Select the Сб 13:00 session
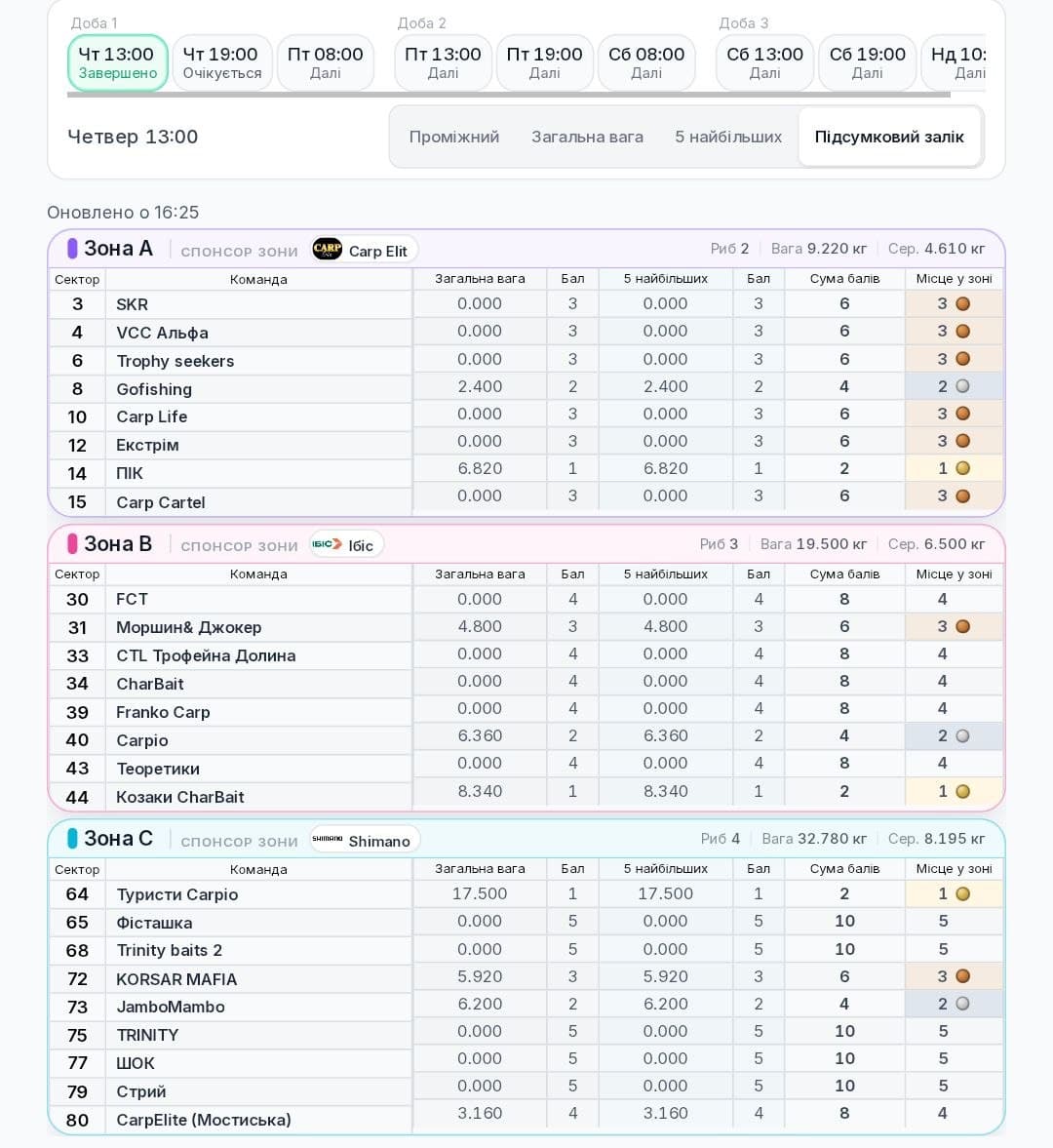 (x=764, y=63)
